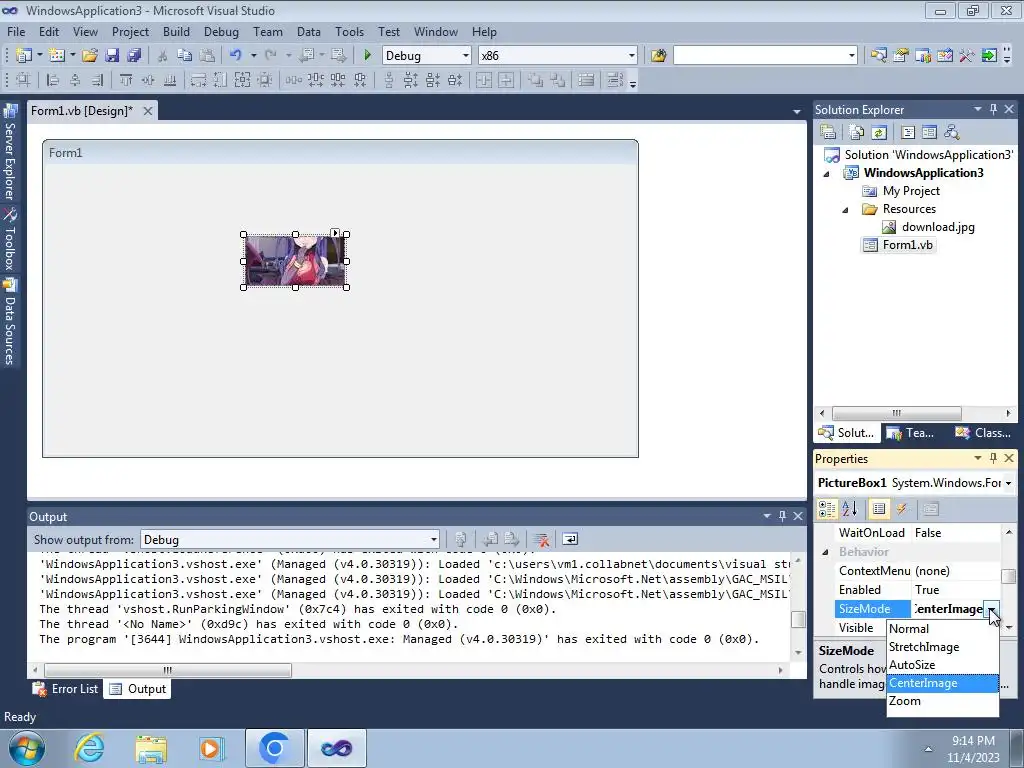Screen dimensions: 1024x768
Task: Open Internet Explorer from the taskbar
Action: (89, 748)
